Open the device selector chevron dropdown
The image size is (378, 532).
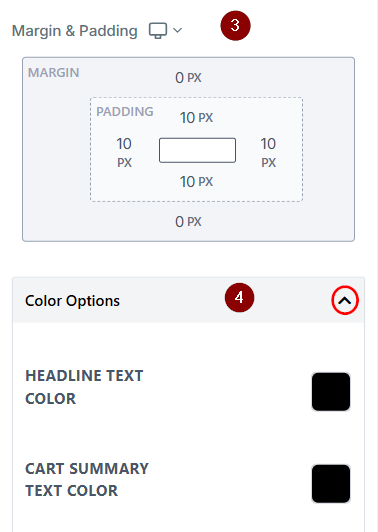point(177,31)
